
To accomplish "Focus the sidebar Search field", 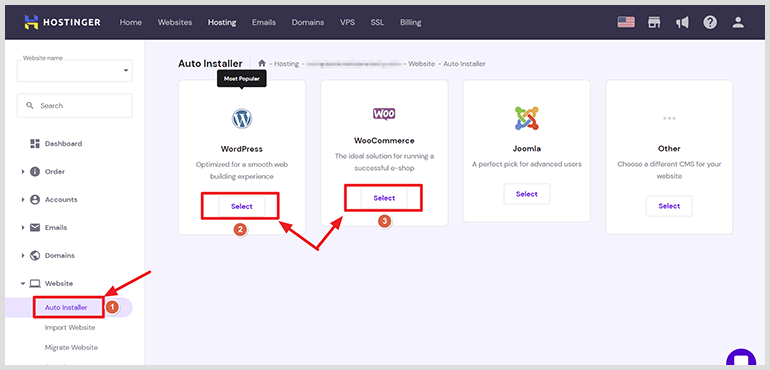I will (x=75, y=106).
